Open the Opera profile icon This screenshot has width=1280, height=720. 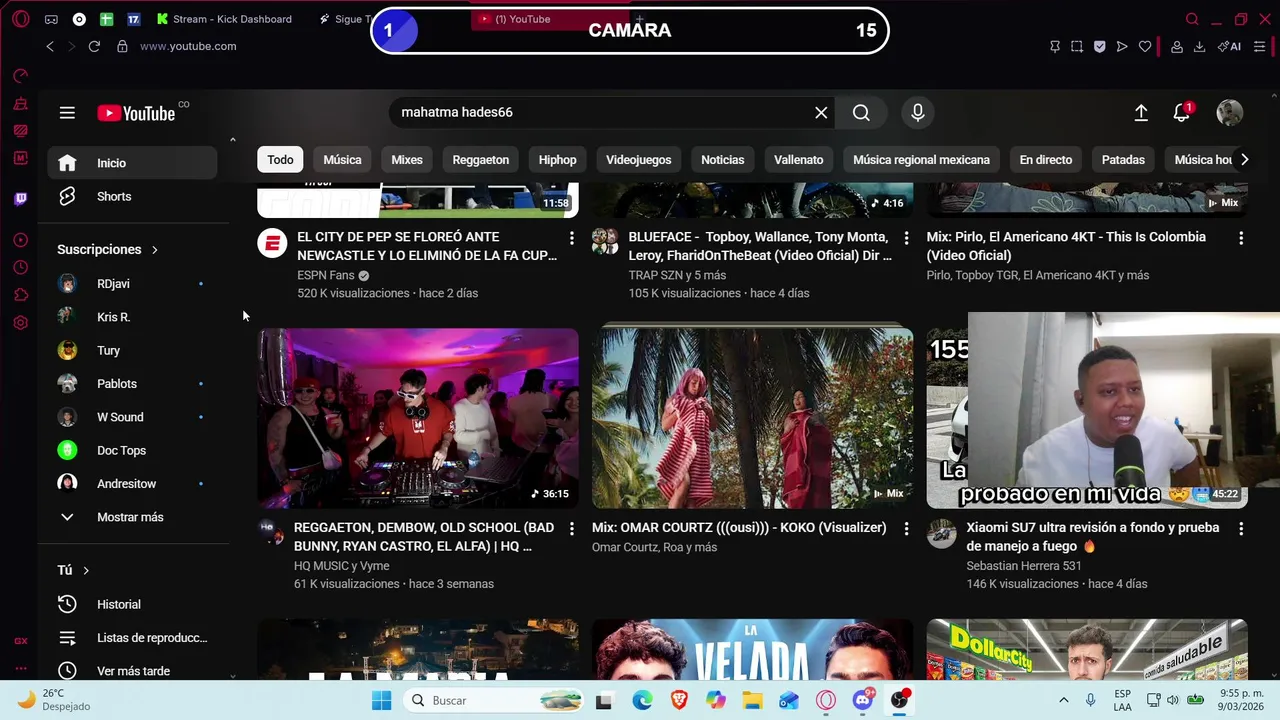[x=1177, y=46]
